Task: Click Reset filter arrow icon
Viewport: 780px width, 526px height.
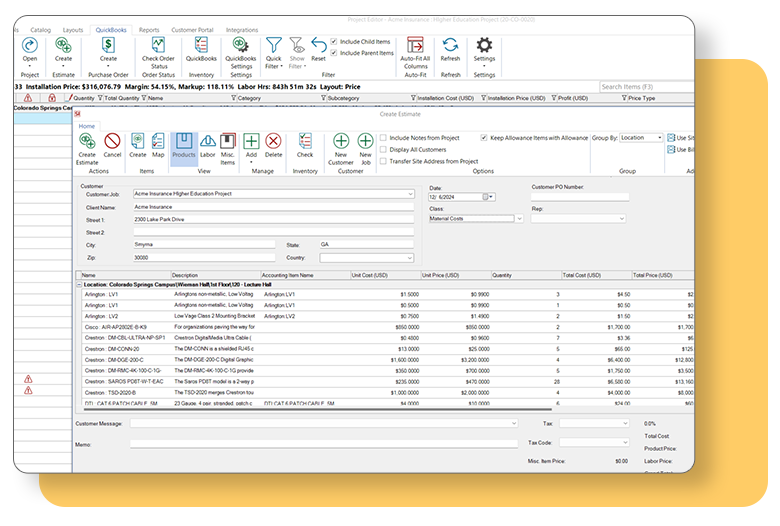Action: [x=318, y=46]
